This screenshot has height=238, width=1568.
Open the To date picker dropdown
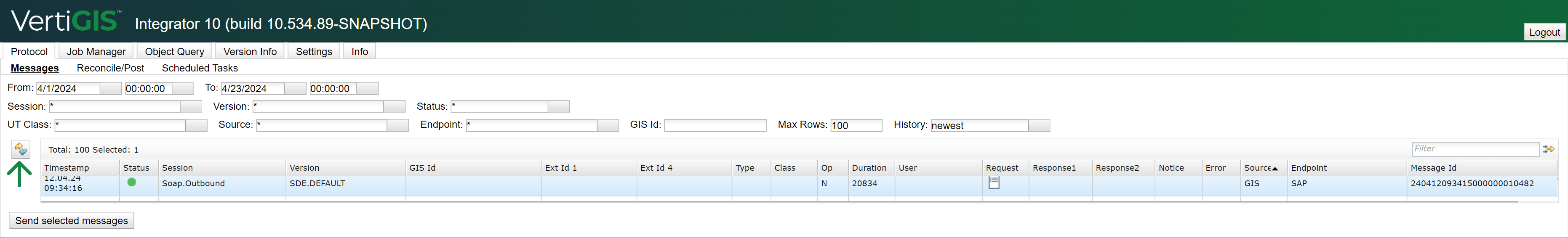(x=295, y=89)
